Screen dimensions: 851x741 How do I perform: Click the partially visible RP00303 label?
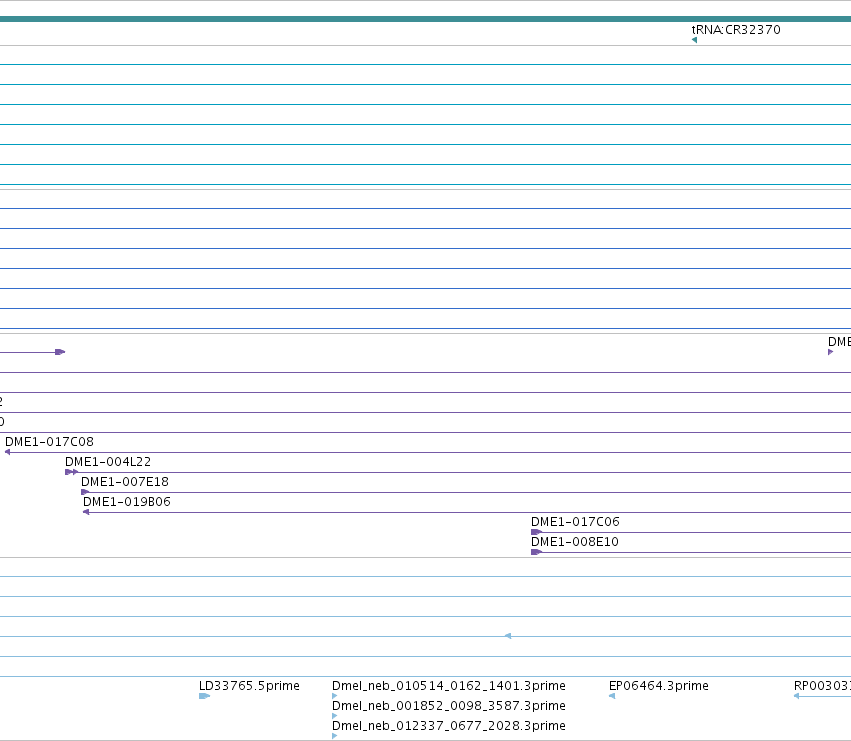[x=822, y=686]
